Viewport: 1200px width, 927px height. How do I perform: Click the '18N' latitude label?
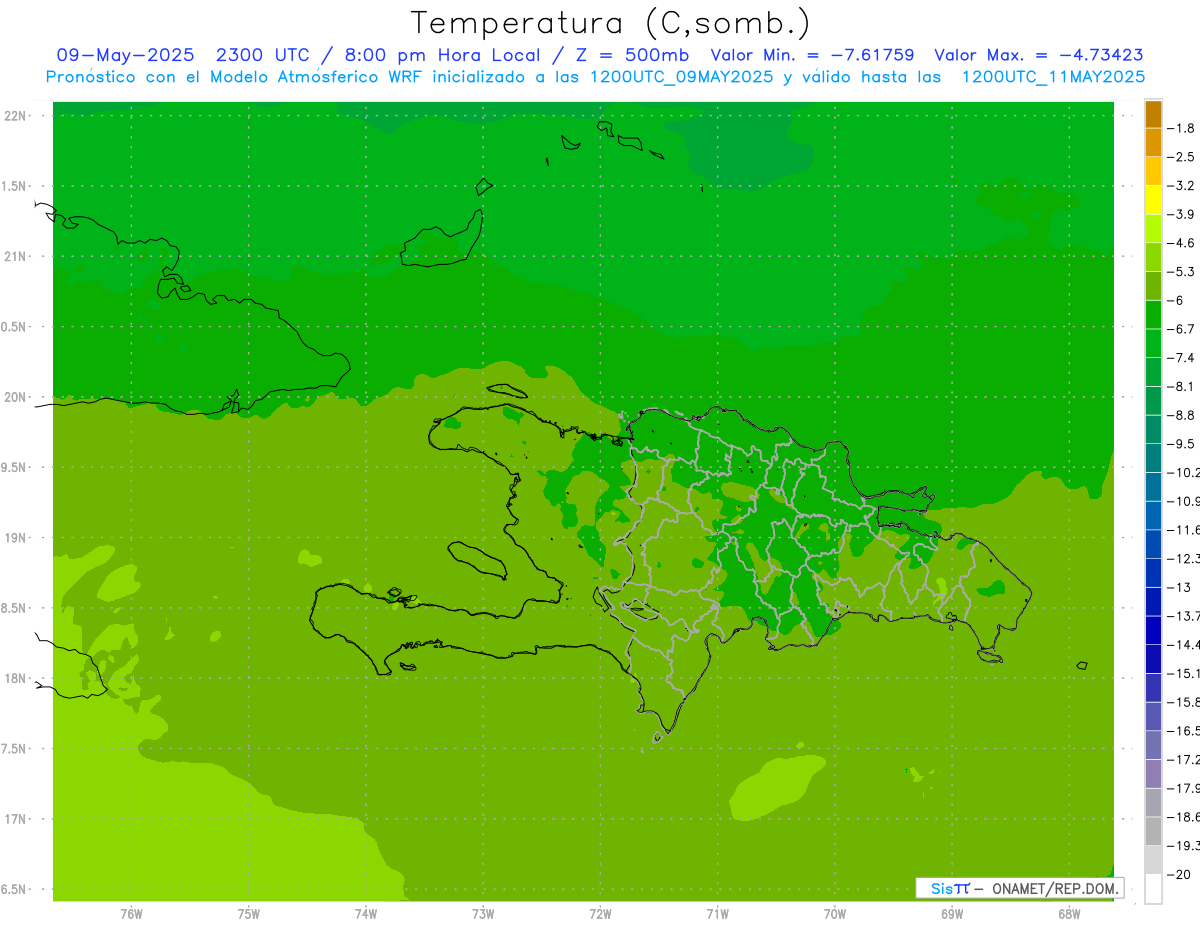17,678
